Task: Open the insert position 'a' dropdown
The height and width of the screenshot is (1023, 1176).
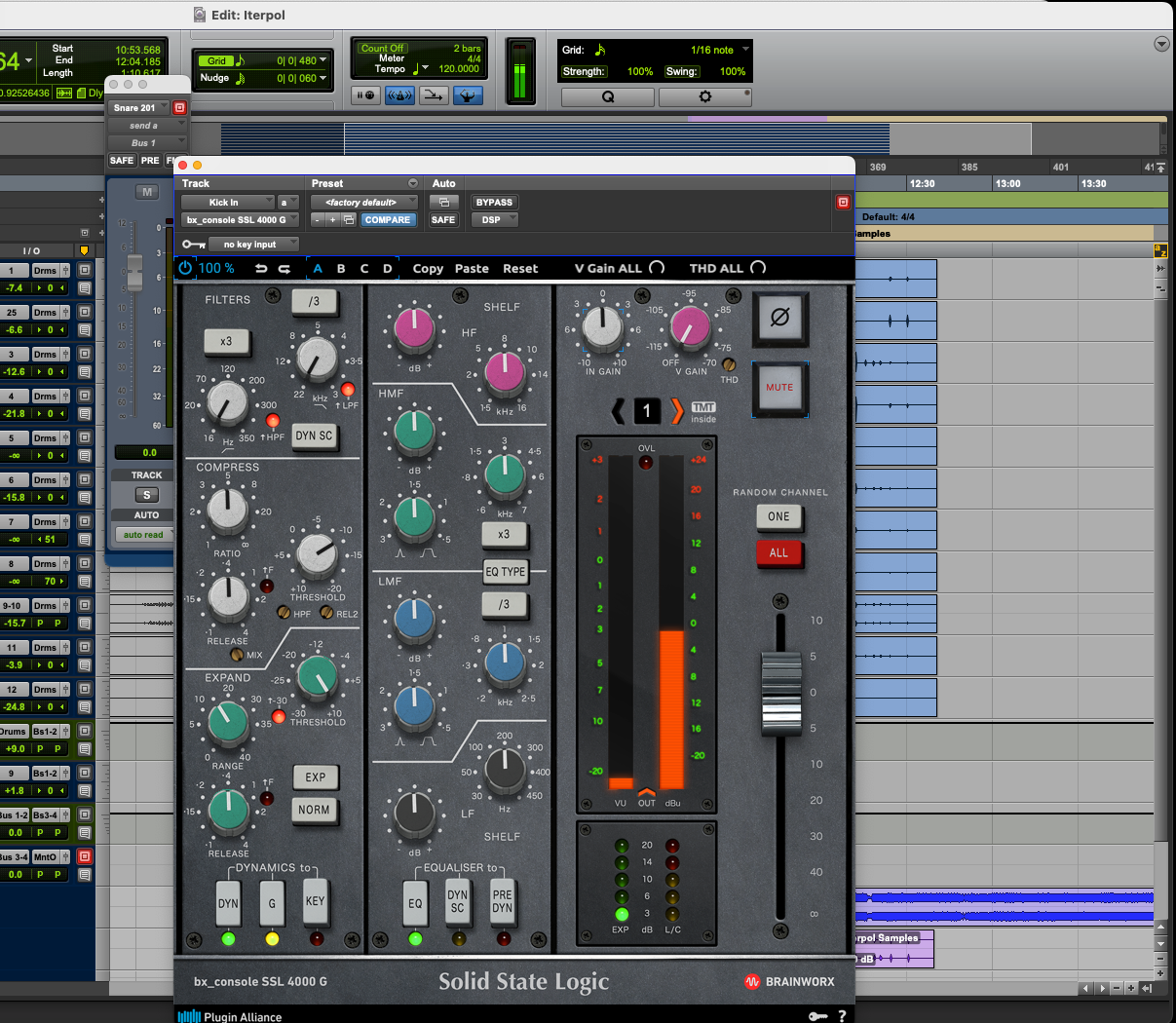Action: 288,203
